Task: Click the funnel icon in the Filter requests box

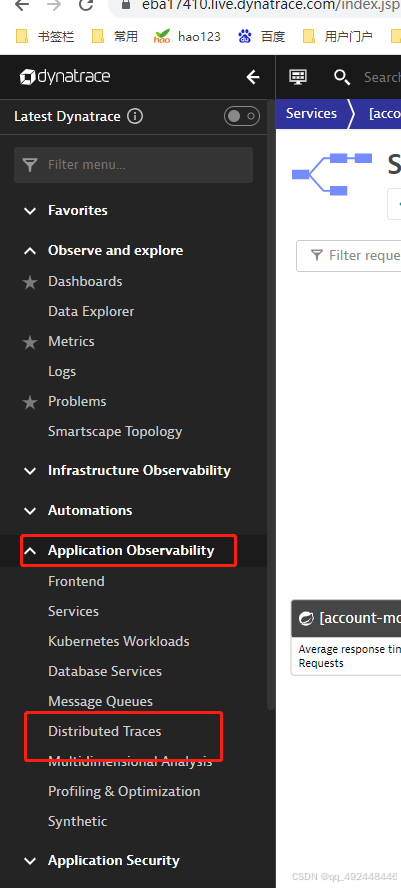Action: (x=317, y=255)
